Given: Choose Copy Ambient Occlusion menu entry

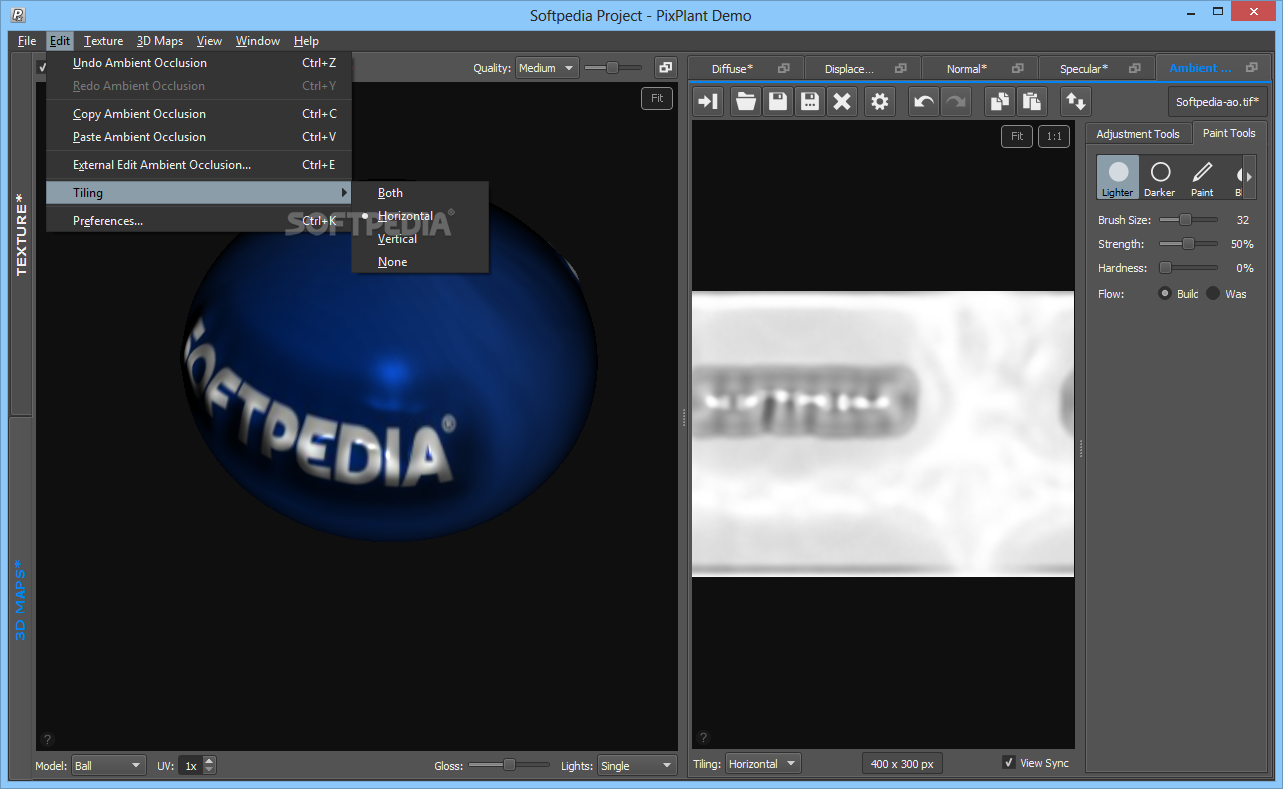Looking at the screenshot, I should pos(199,114).
